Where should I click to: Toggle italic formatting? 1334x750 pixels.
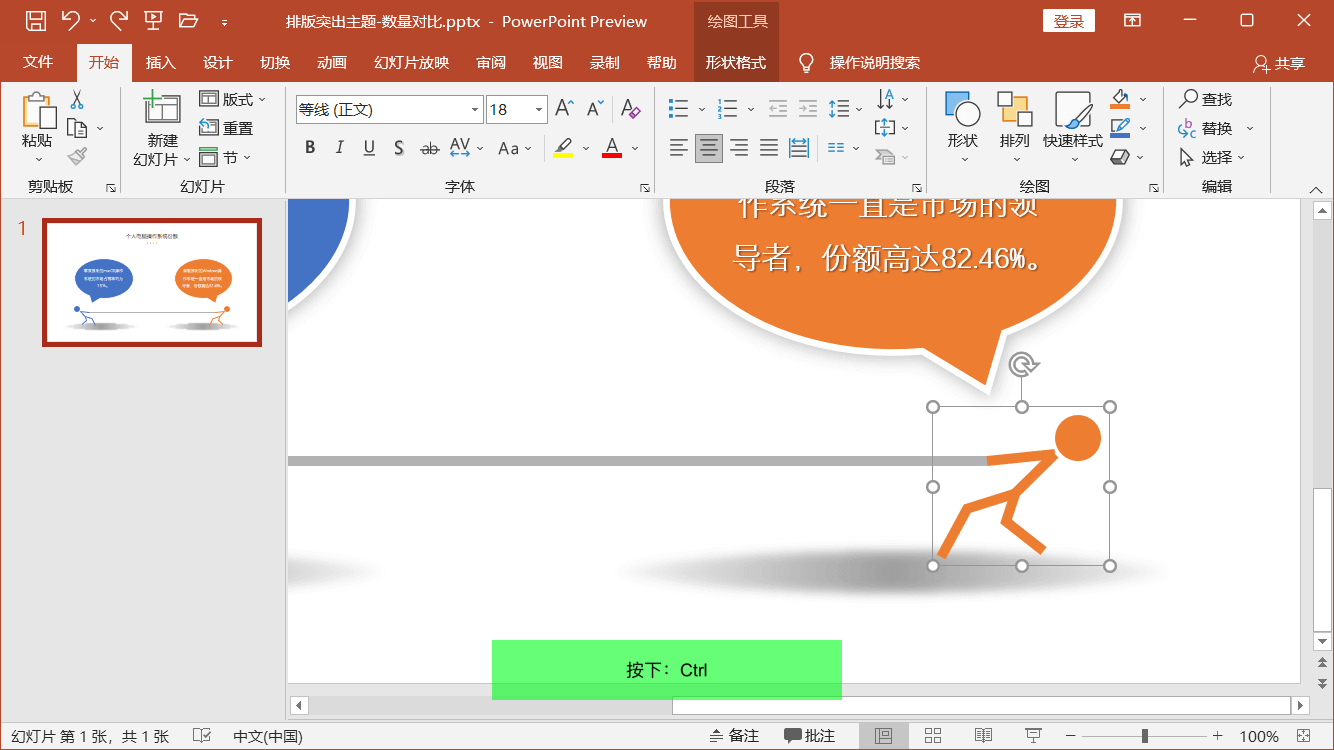coord(339,147)
